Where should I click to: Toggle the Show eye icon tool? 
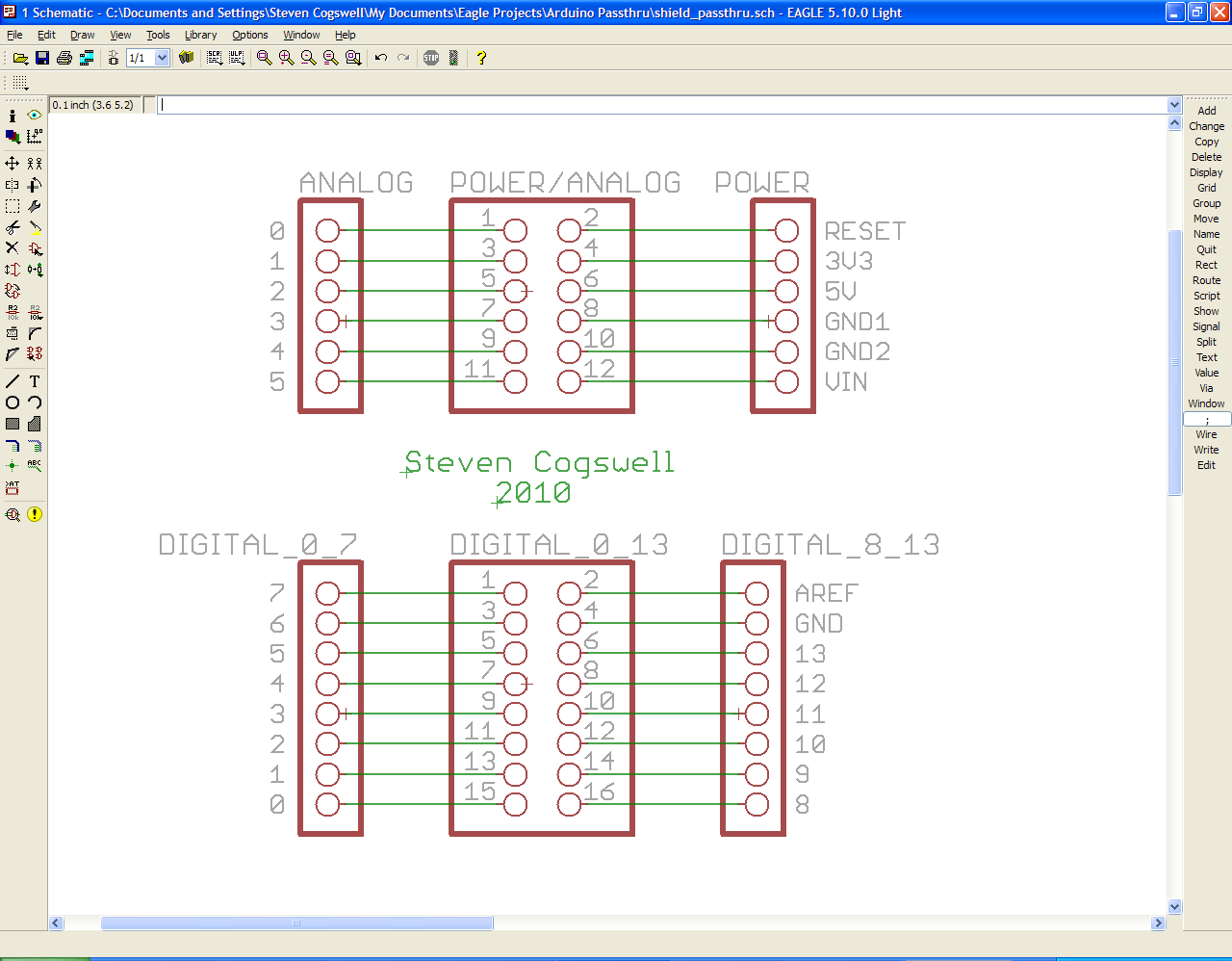click(x=35, y=116)
